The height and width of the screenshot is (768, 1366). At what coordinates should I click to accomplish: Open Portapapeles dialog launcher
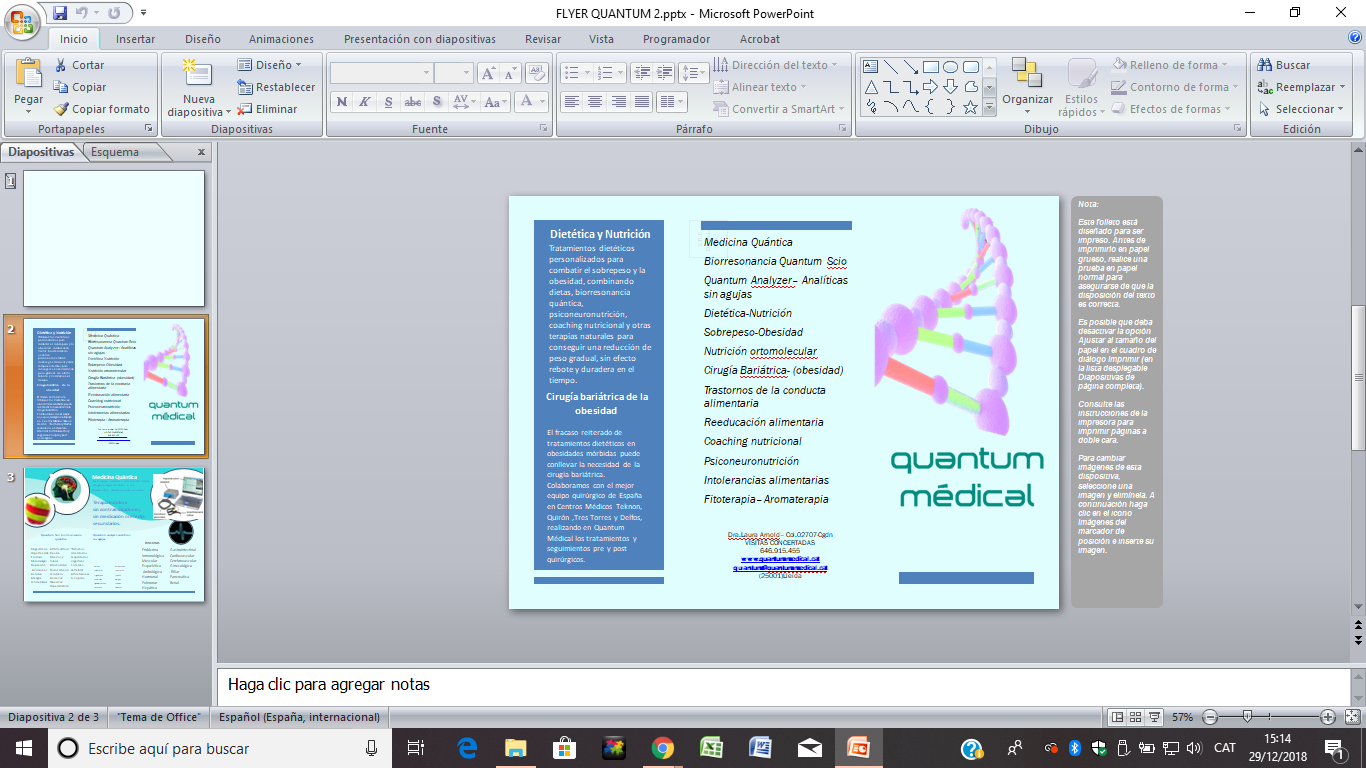pos(149,129)
